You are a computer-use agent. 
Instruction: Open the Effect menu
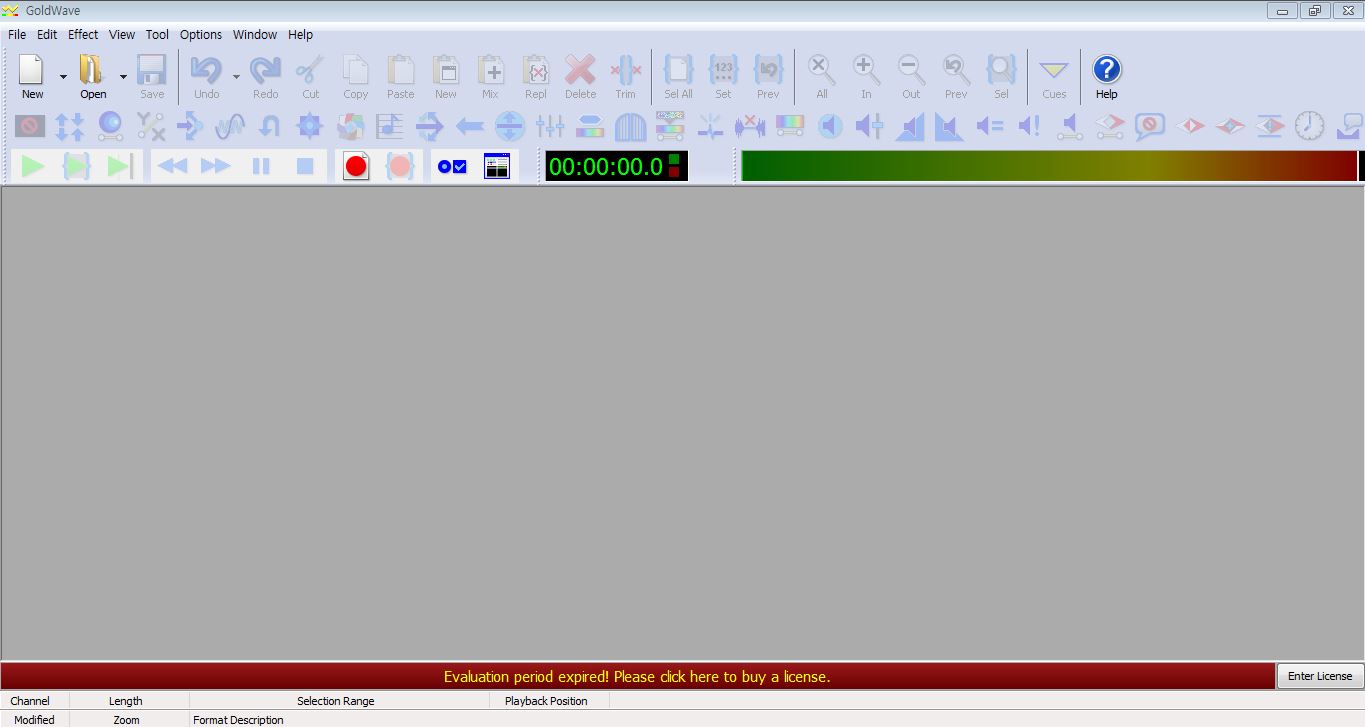pos(83,34)
